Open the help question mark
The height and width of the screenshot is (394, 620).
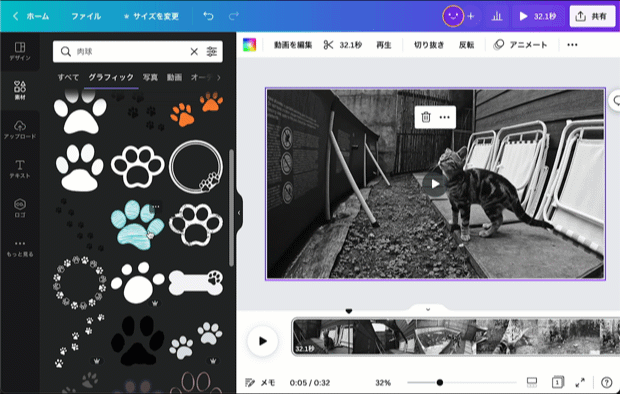click(x=606, y=382)
